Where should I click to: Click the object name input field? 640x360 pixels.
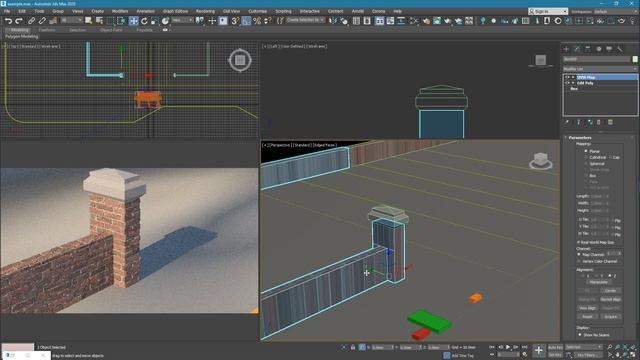click(597, 59)
